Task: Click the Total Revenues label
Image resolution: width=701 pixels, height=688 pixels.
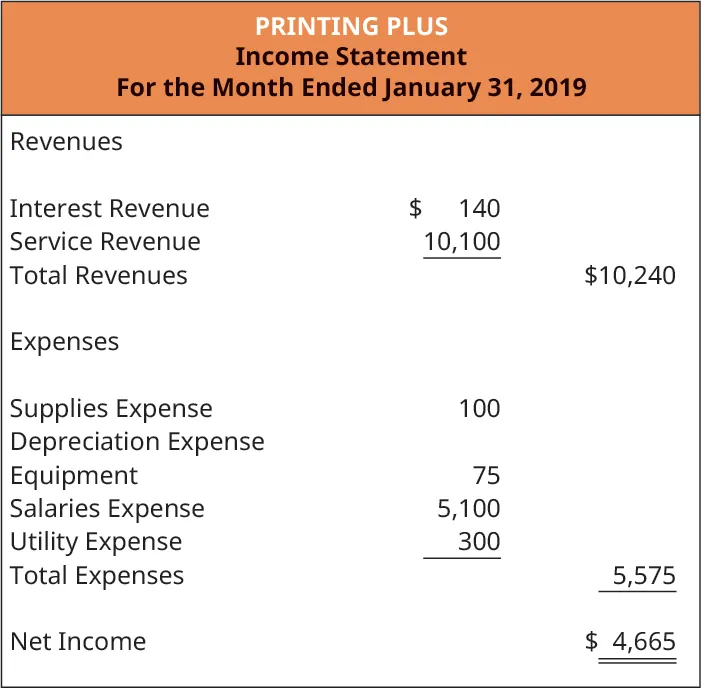Action: 98,275
